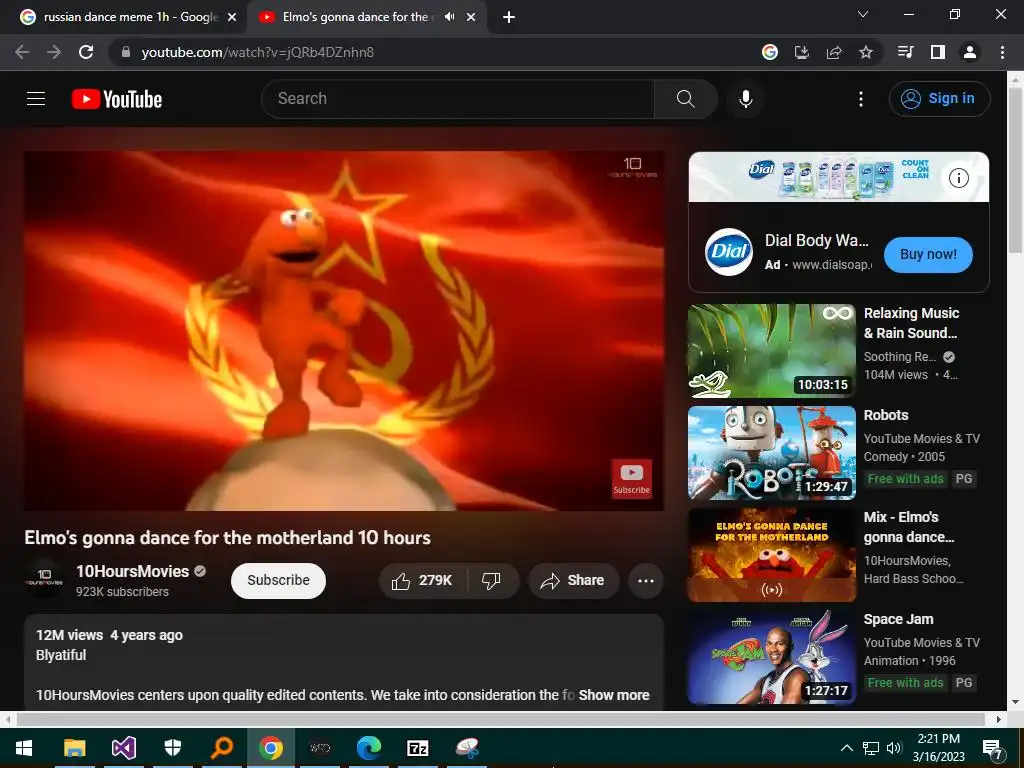Screen dimensions: 1024x768
Task: Open YouTube settings three-dot menu
Action: [x=861, y=99]
